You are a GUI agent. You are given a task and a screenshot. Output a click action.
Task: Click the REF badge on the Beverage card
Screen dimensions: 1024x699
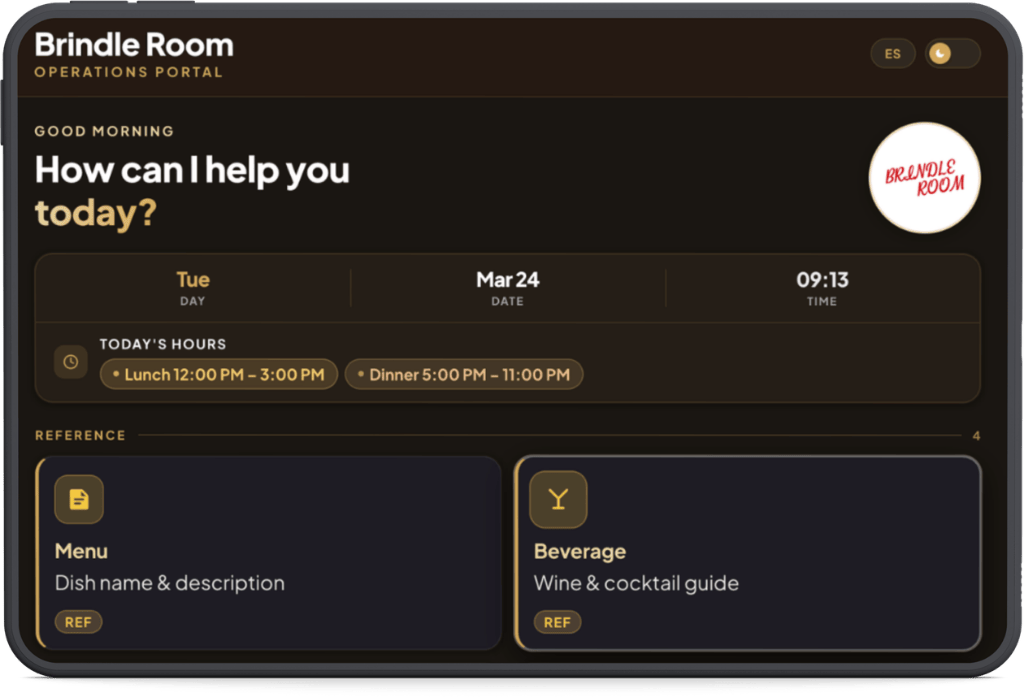point(557,621)
